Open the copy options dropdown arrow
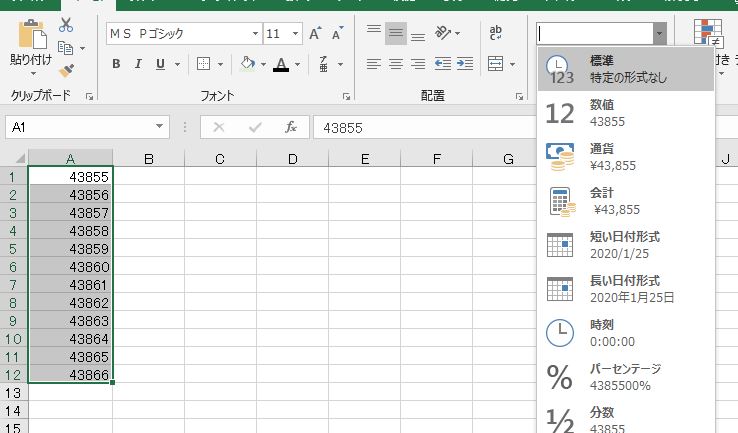The width and height of the screenshot is (738, 433). pos(82,48)
